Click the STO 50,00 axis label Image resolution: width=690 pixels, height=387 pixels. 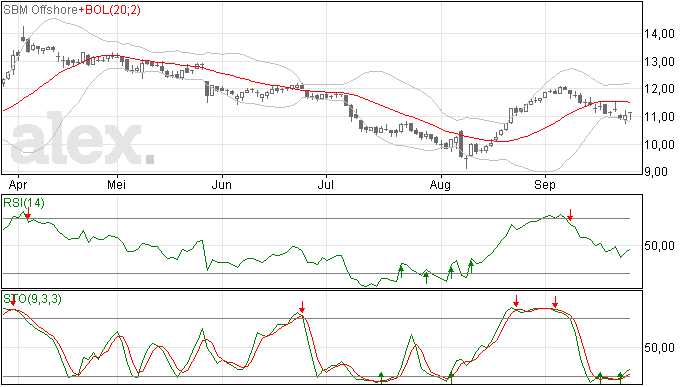pyautogui.click(x=659, y=348)
